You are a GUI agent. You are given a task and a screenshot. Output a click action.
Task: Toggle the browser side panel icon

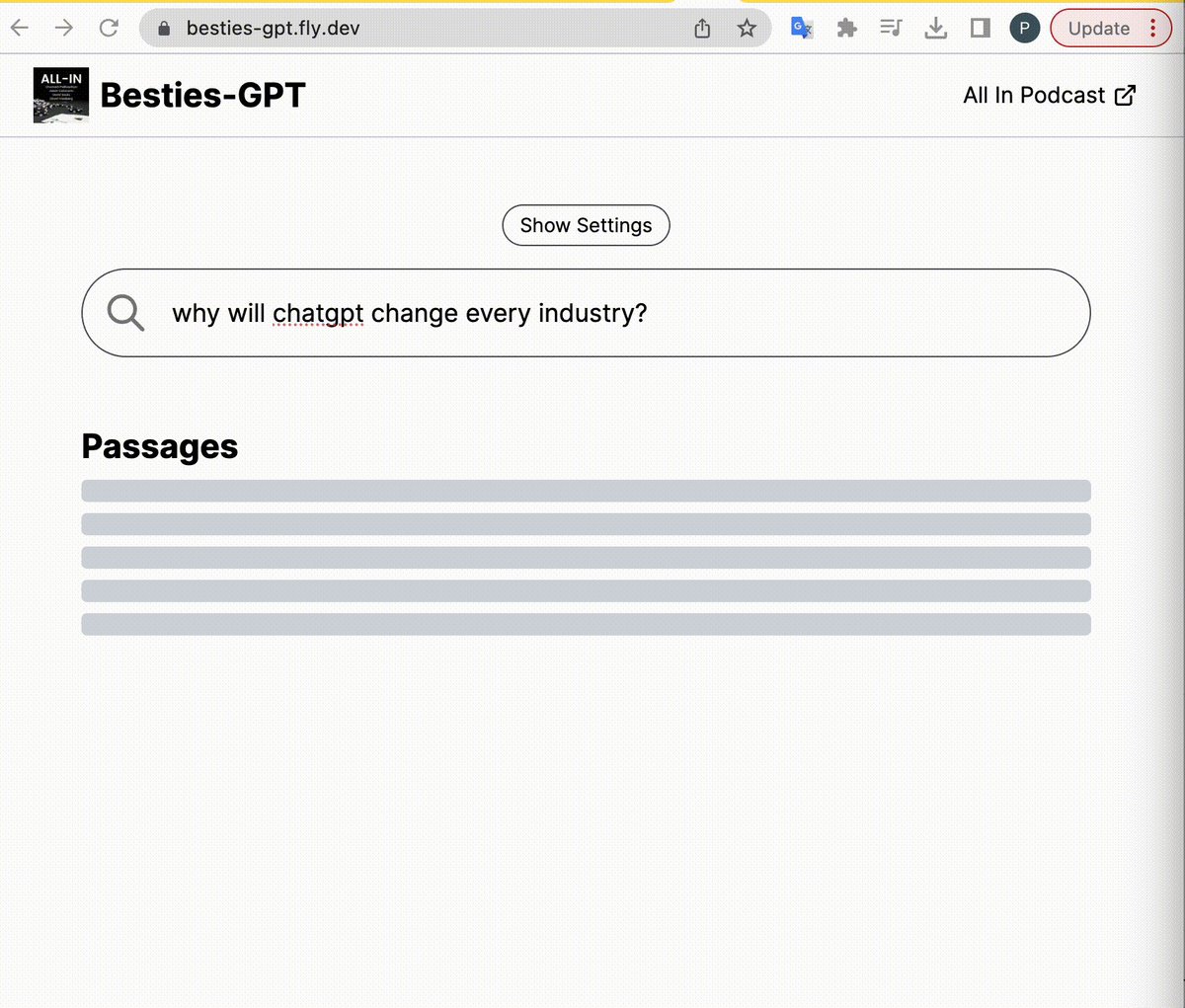pyautogui.click(x=980, y=28)
